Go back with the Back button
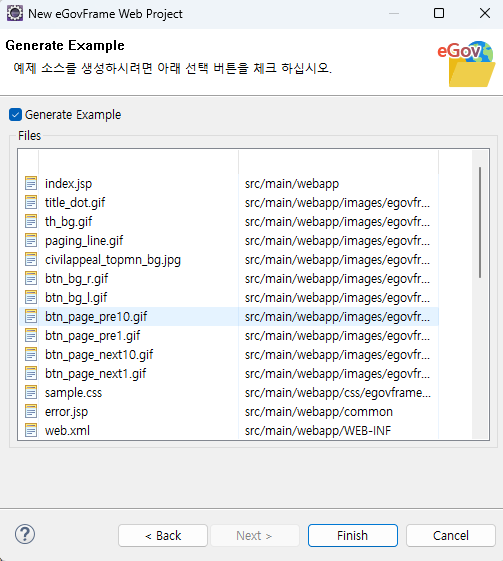This screenshot has height=561, width=503. click(163, 536)
